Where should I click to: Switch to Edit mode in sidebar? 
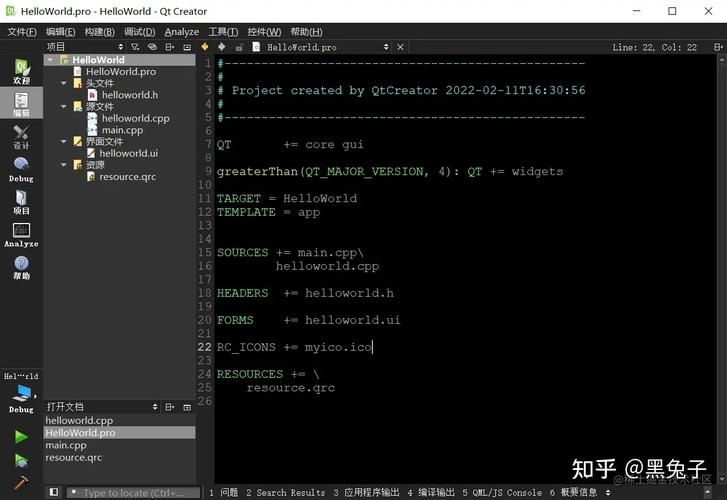coord(21,103)
